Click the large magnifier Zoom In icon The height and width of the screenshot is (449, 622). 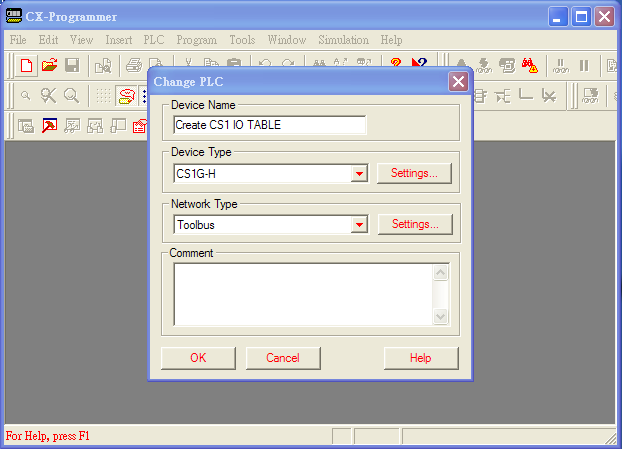tap(71, 96)
